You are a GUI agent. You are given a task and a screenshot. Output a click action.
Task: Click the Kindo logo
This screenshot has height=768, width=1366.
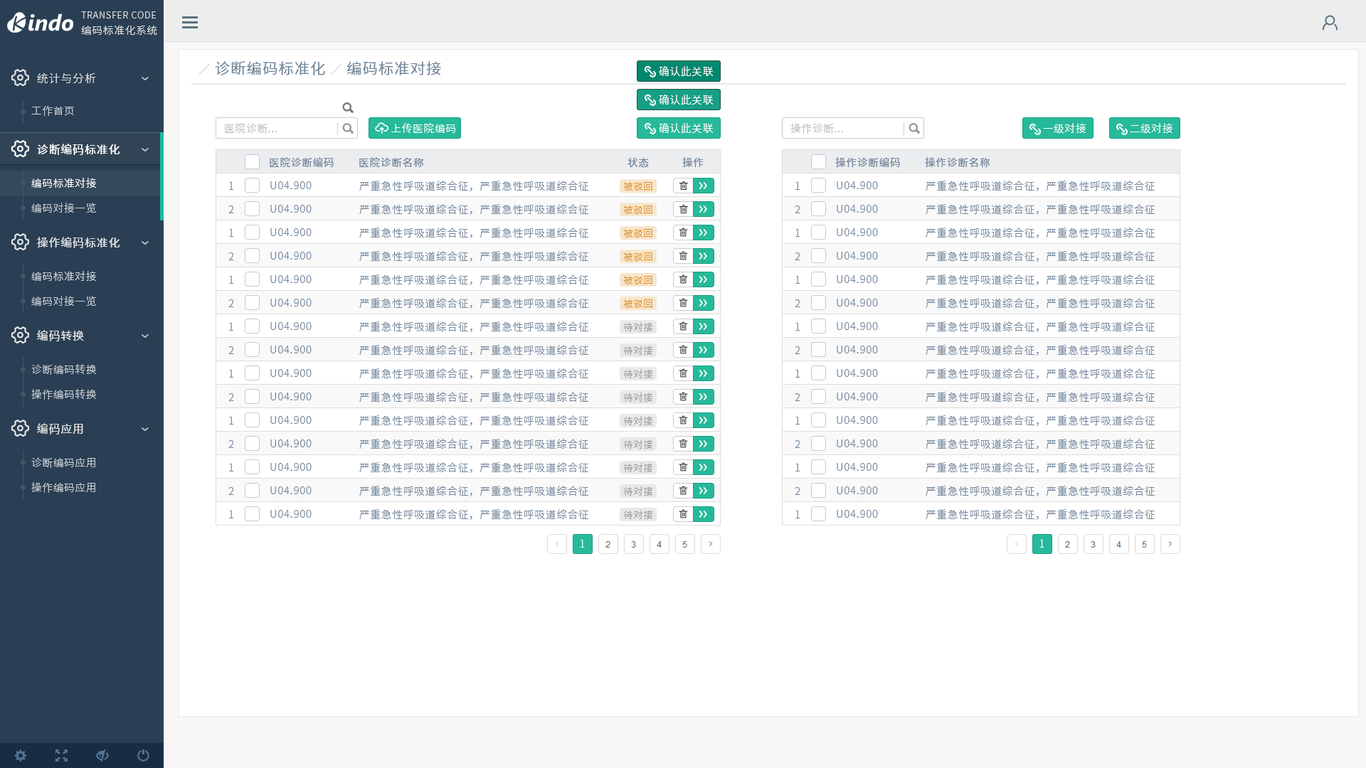click(x=41, y=22)
